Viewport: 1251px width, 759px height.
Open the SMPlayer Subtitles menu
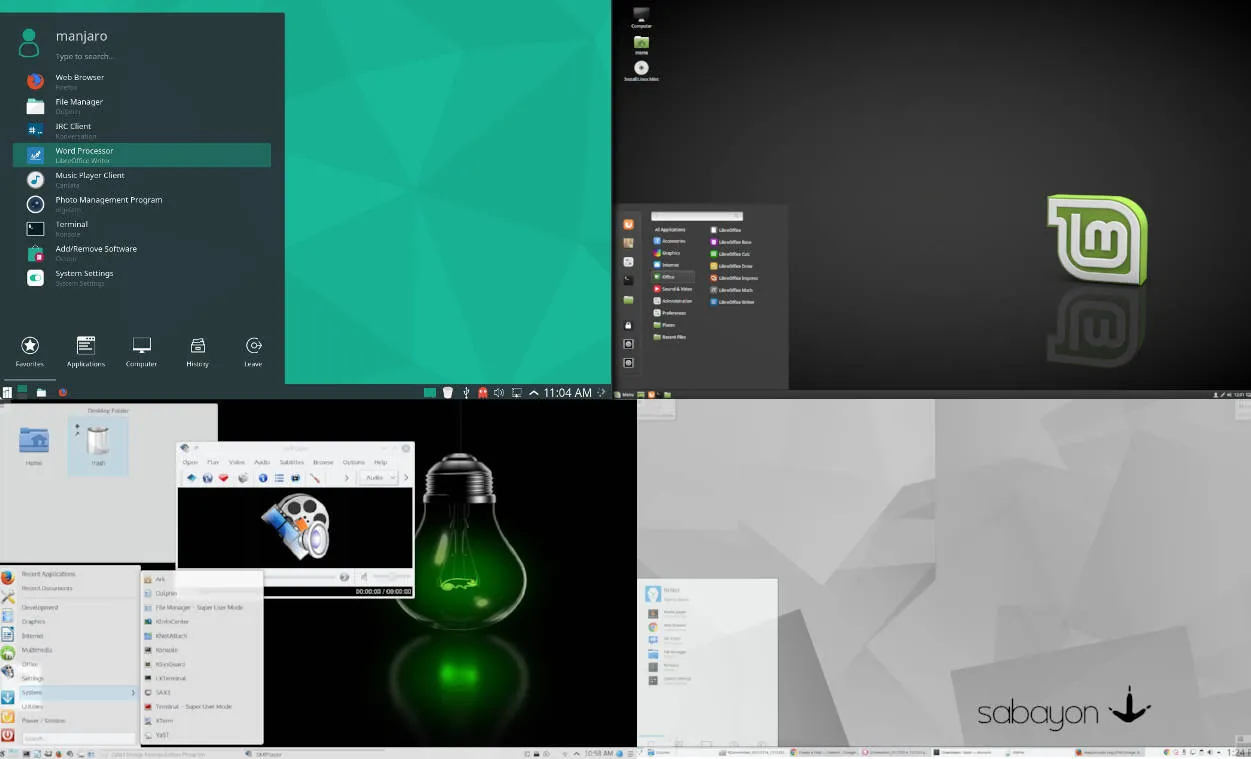(291, 462)
